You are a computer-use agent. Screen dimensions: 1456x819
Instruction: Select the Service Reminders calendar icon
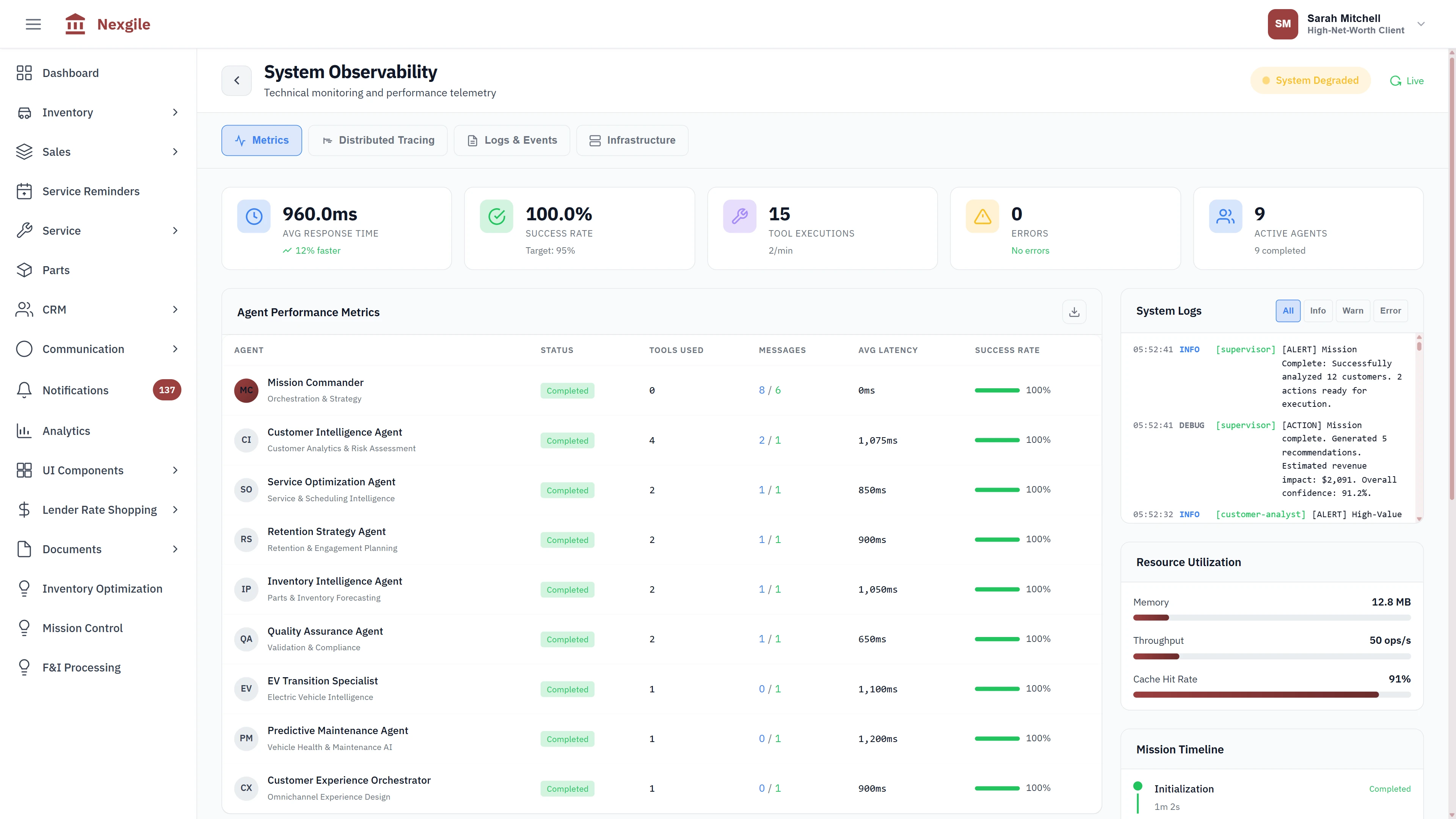coord(25,191)
